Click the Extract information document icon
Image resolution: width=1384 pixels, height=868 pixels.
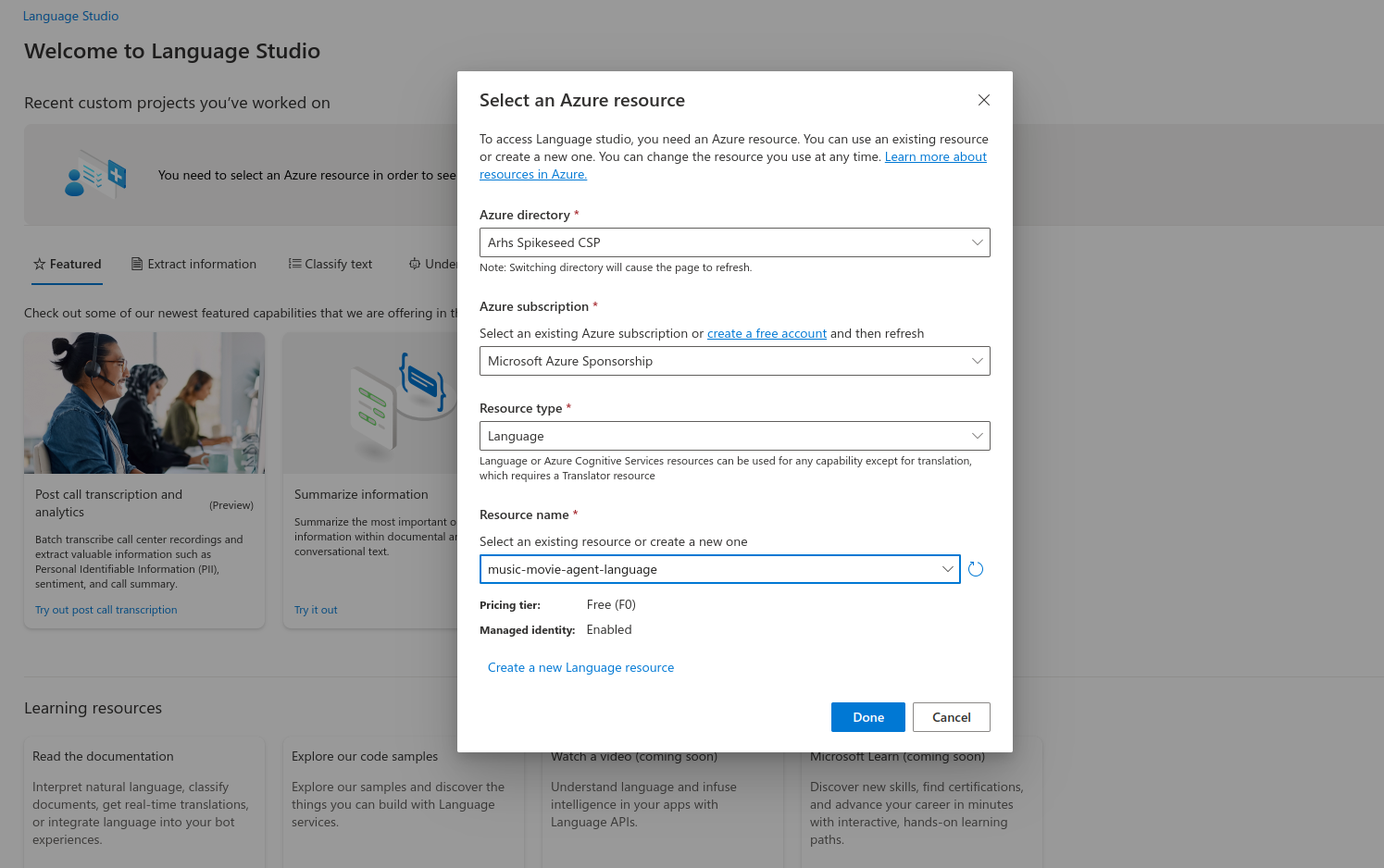137,264
